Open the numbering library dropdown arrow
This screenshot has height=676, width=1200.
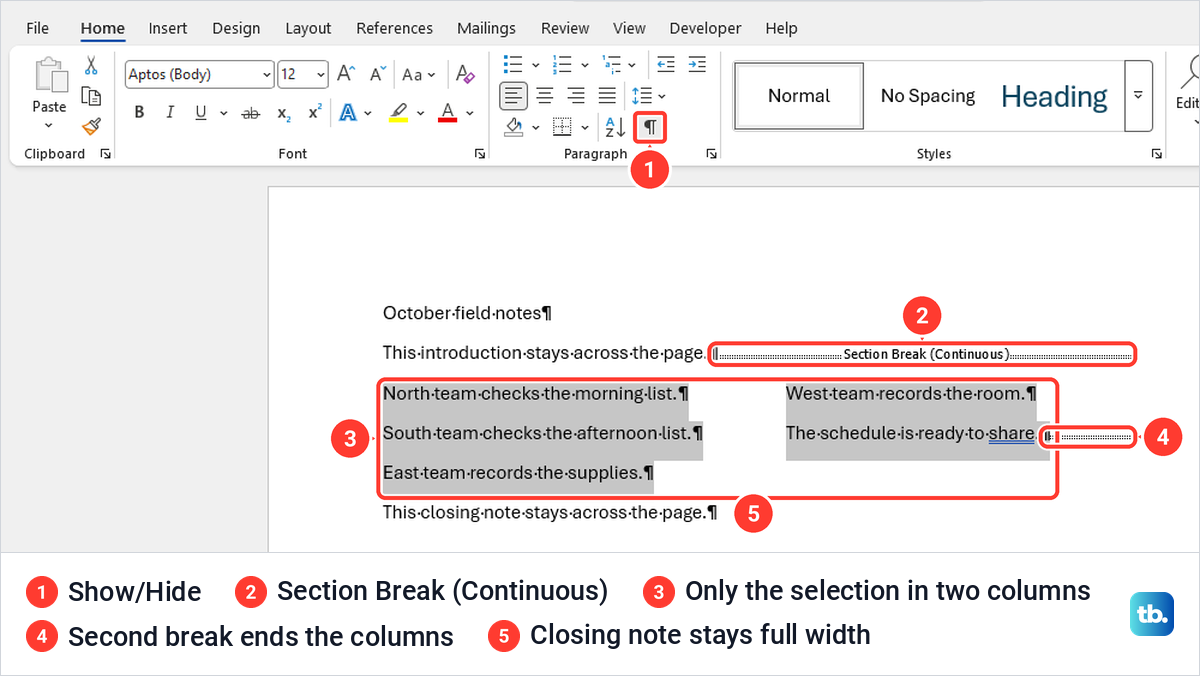[585, 65]
